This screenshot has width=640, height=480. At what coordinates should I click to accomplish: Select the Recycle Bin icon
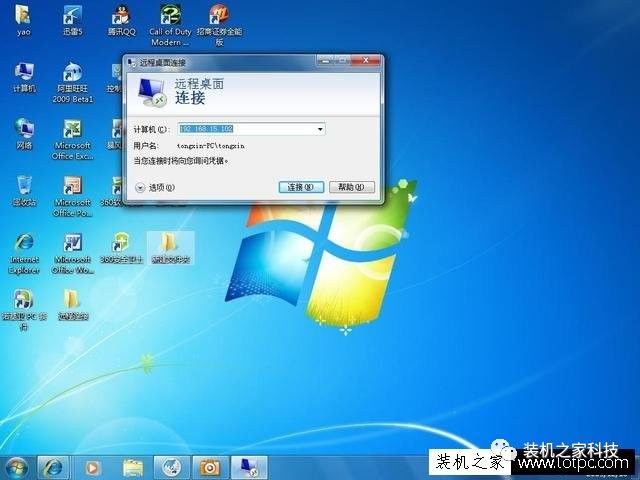pyautogui.click(x=24, y=190)
